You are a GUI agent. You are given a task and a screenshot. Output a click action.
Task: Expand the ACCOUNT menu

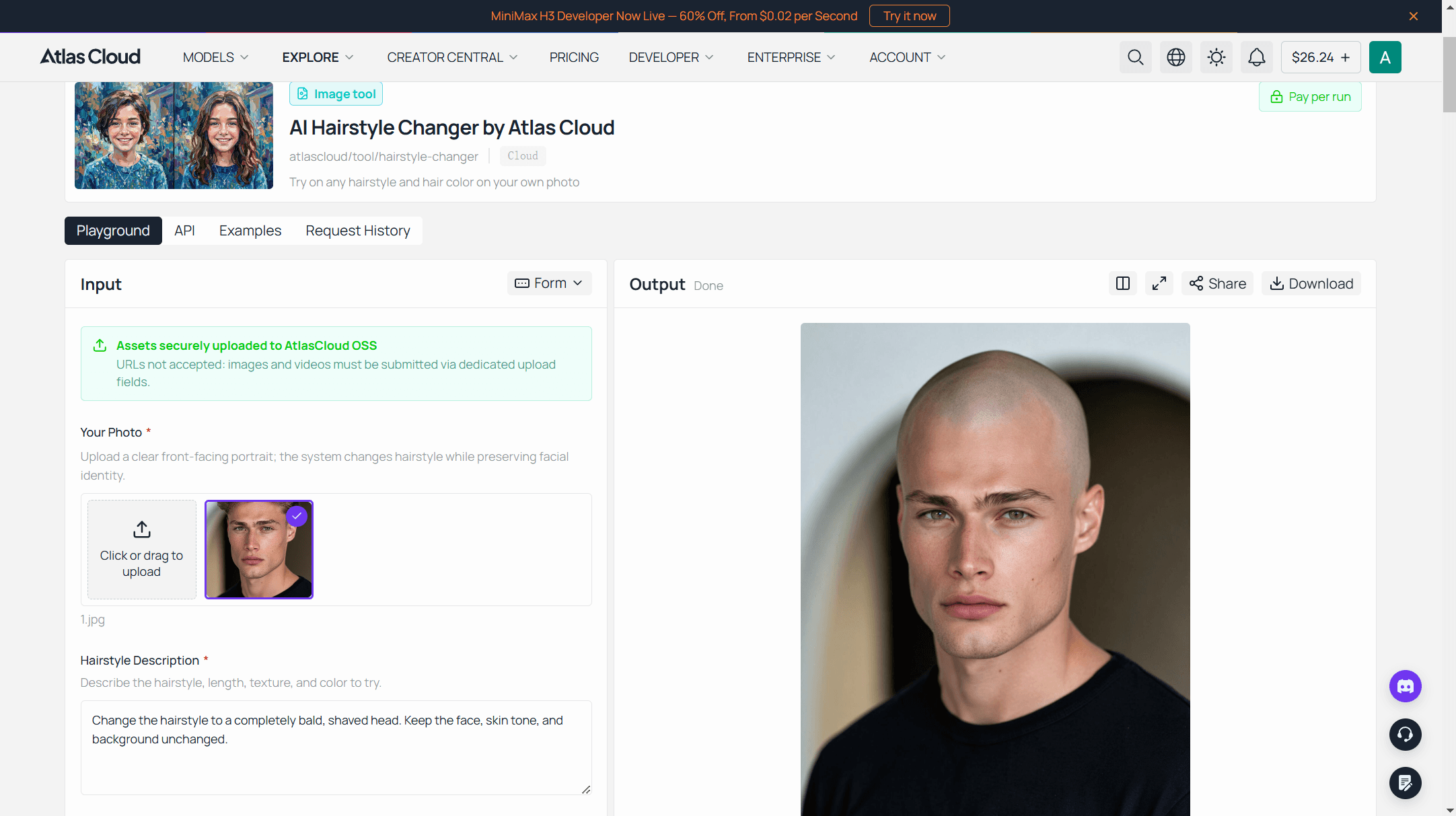[907, 57]
